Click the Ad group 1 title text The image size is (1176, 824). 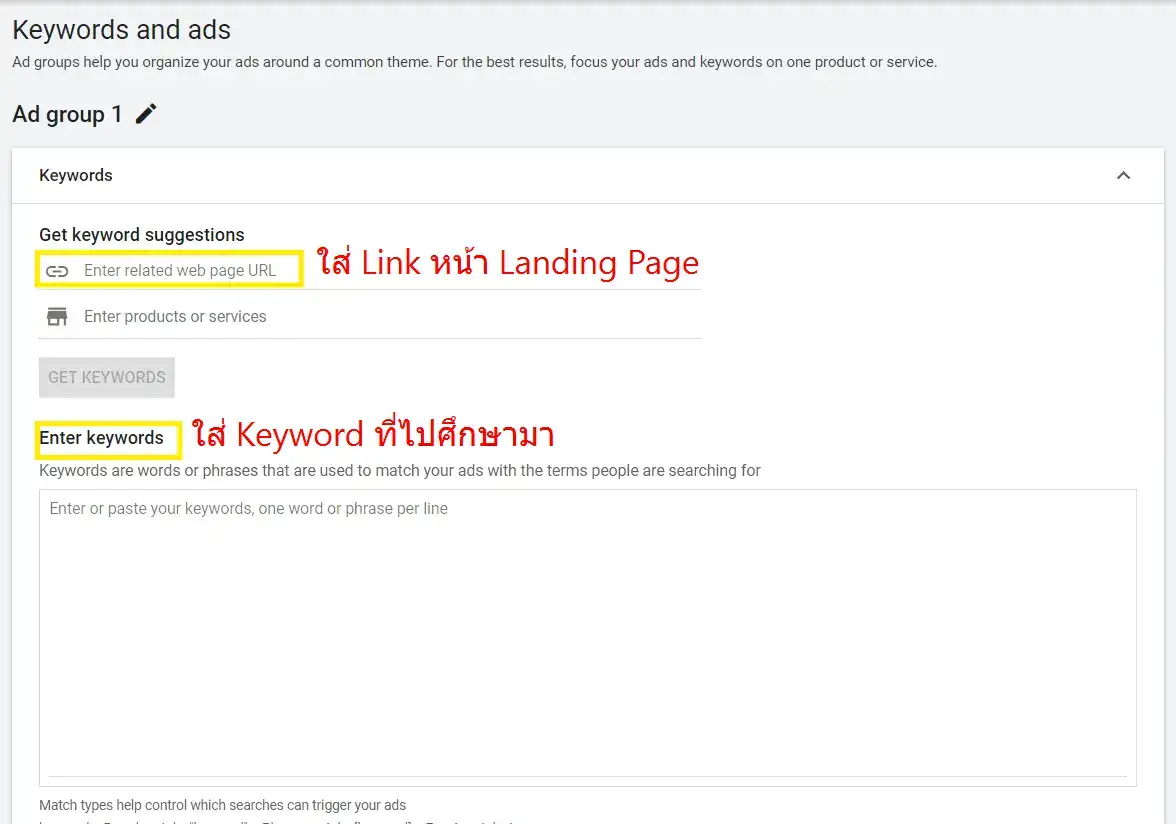tap(65, 113)
